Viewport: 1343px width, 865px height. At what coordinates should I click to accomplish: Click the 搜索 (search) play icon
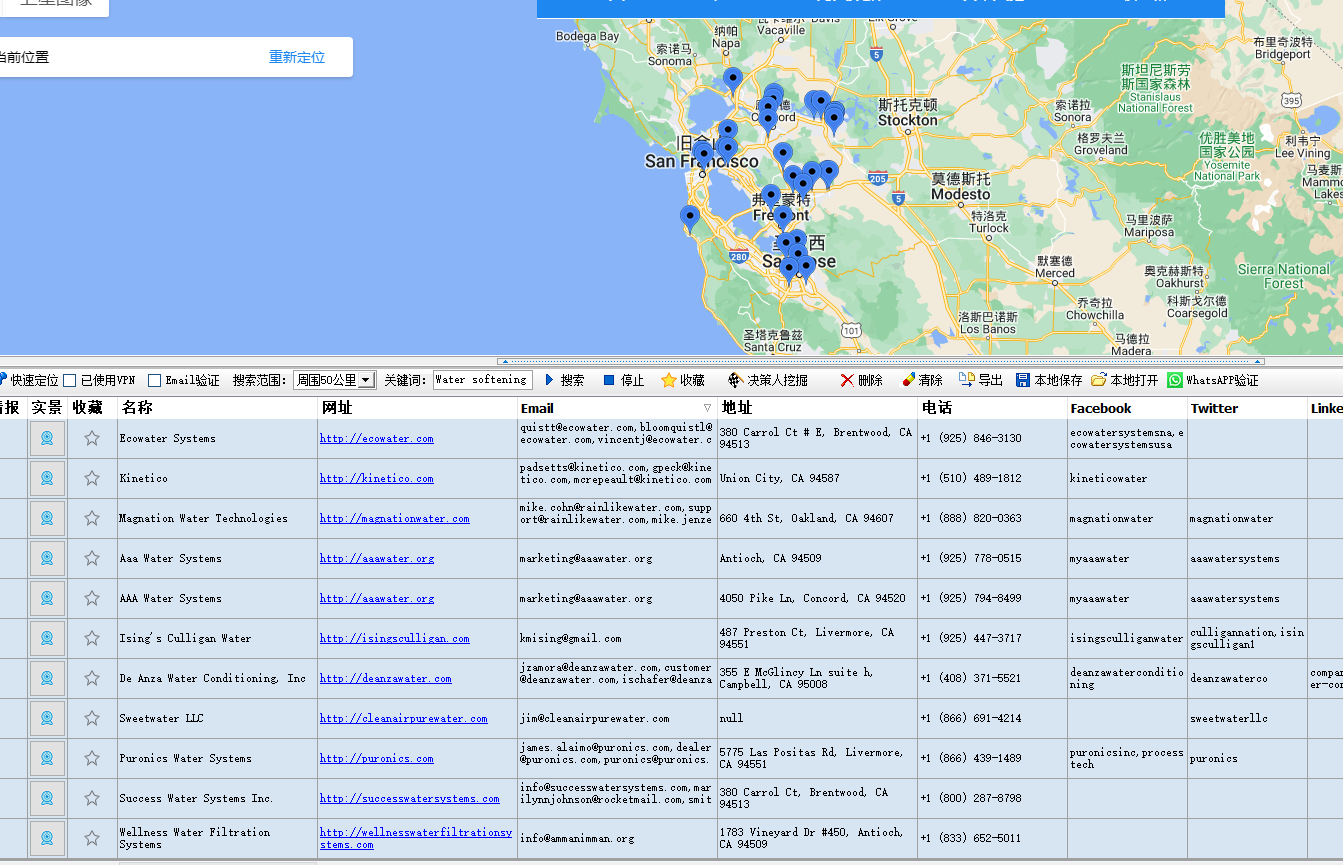click(x=550, y=380)
